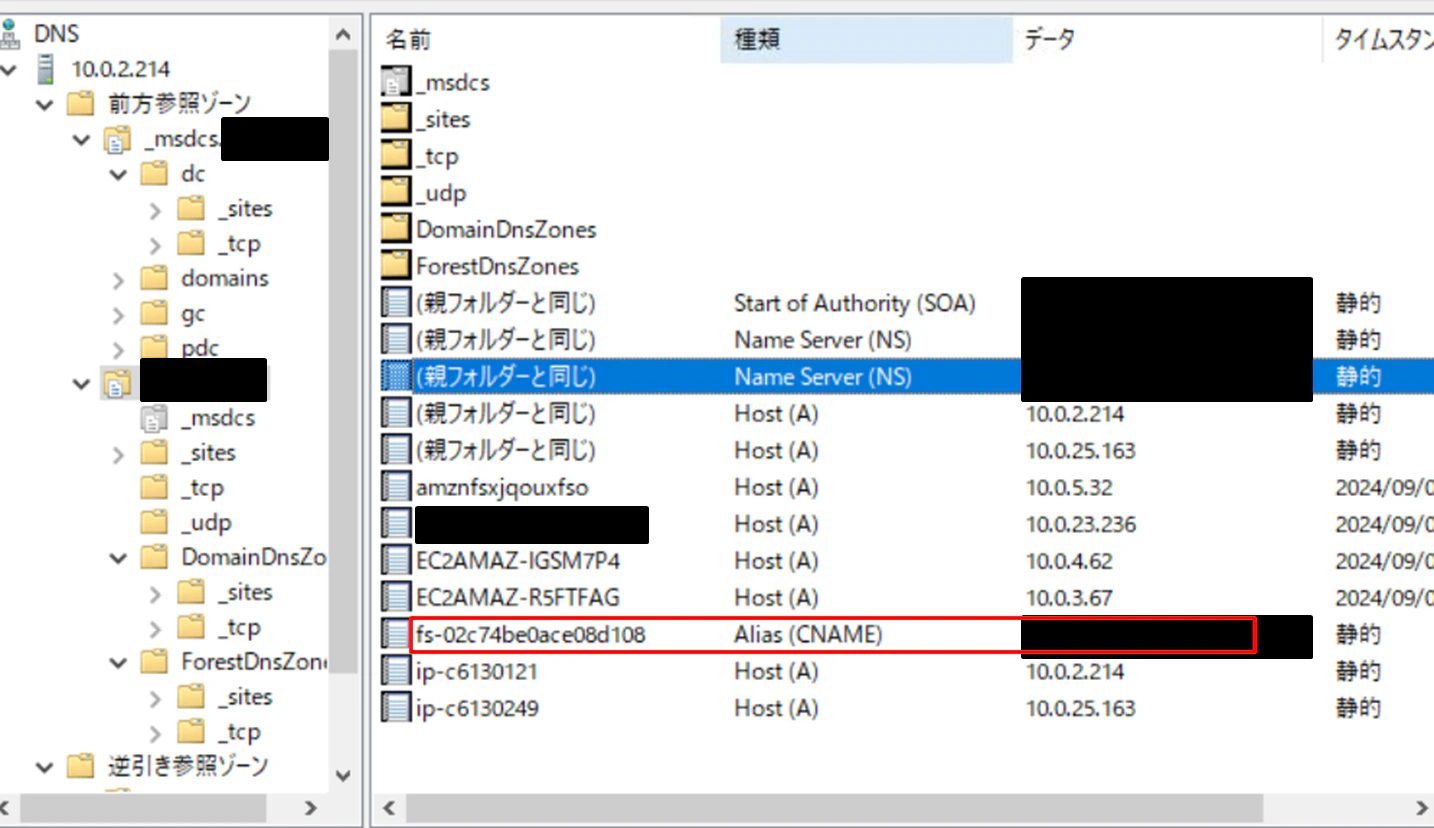Click tree pane scroll down arrow
The image size is (1434, 828).
click(x=343, y=774)
